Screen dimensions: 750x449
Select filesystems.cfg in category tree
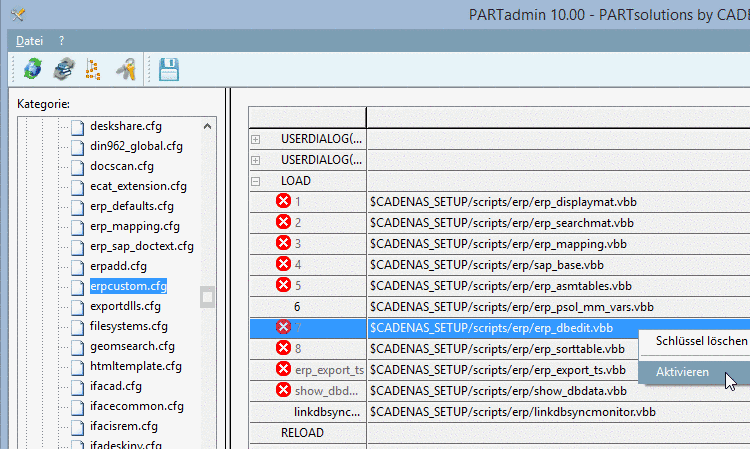[129, 326]
